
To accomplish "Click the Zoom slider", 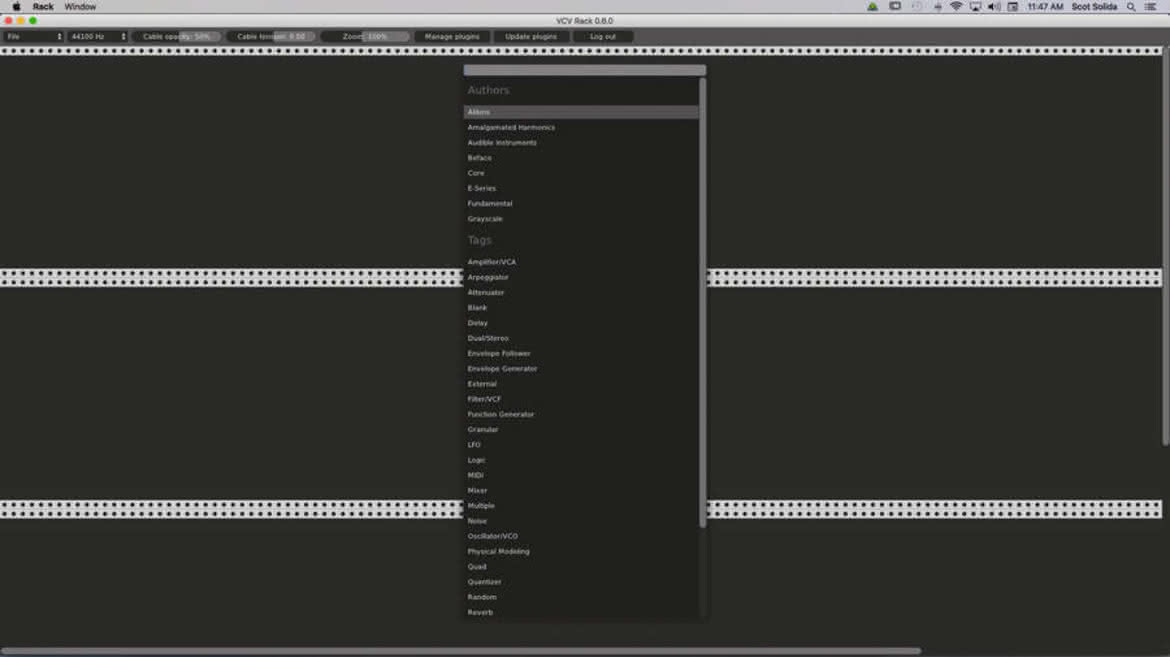I will (366, 37).
